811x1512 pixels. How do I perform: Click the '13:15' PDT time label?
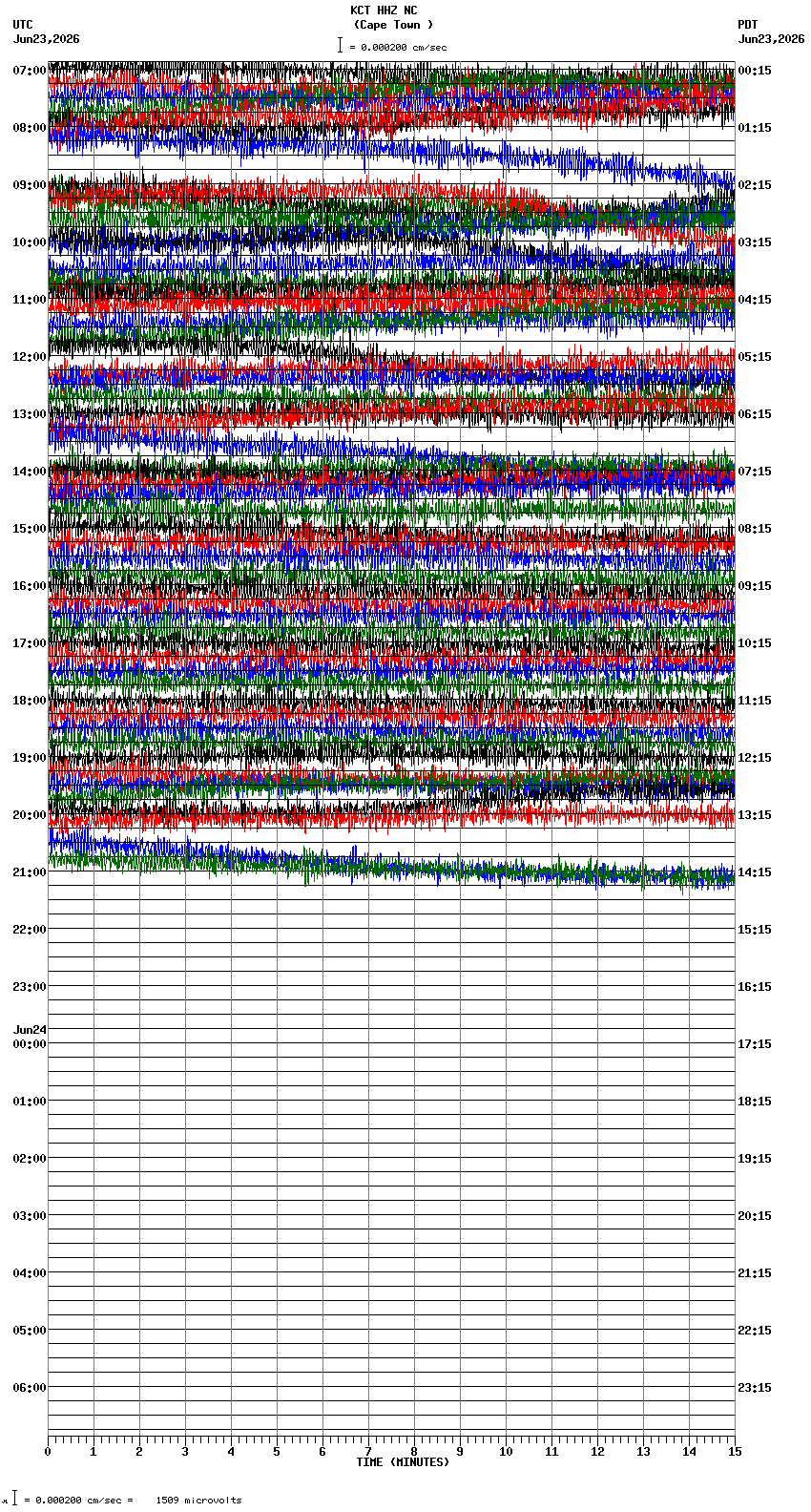pyautogui.click(x=755, y=815)
